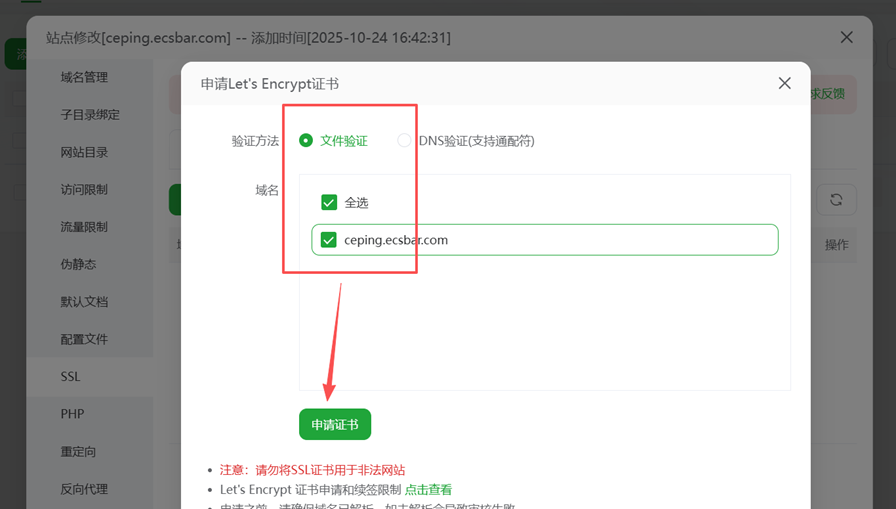Viewport: 896px width, 509px height.
Task: Click the refresh icon button
Action: click(x=836, y=200)
